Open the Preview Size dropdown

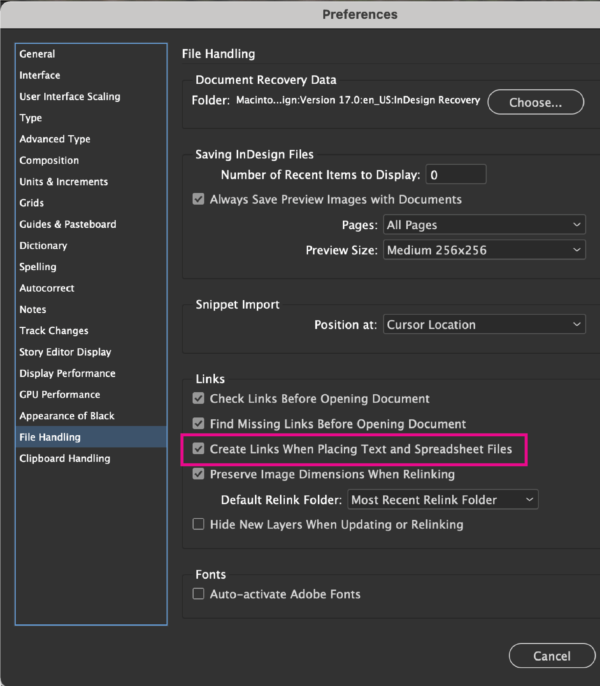point(484,250)
